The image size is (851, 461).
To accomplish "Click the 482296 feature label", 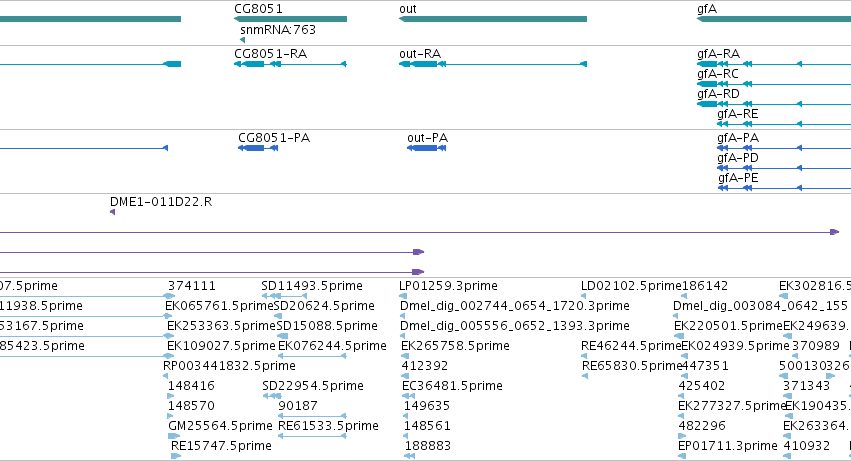I will (x=702, y=427).
